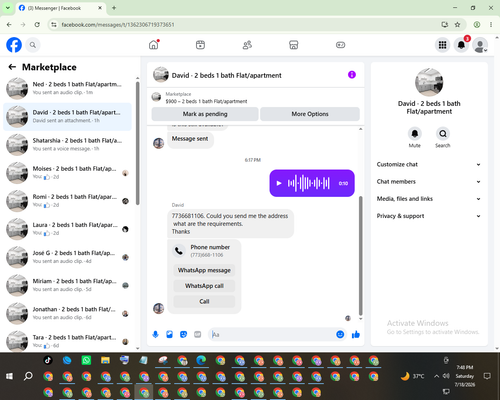Viewport: 500px width, 400px height.
Task: Play the purple voice message
Action: tap(279, 183)
